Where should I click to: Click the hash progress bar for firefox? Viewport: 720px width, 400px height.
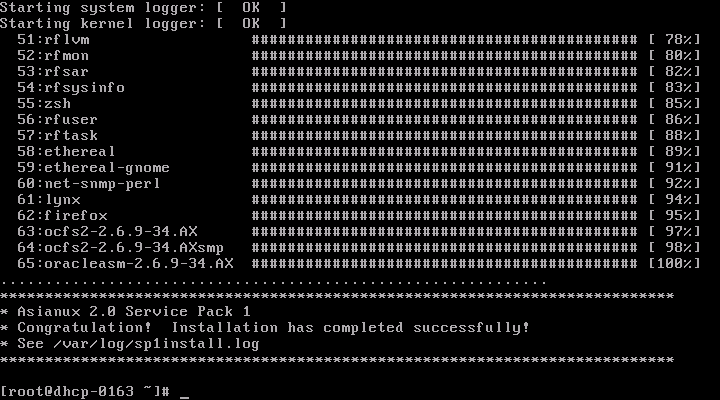point(444,215)
